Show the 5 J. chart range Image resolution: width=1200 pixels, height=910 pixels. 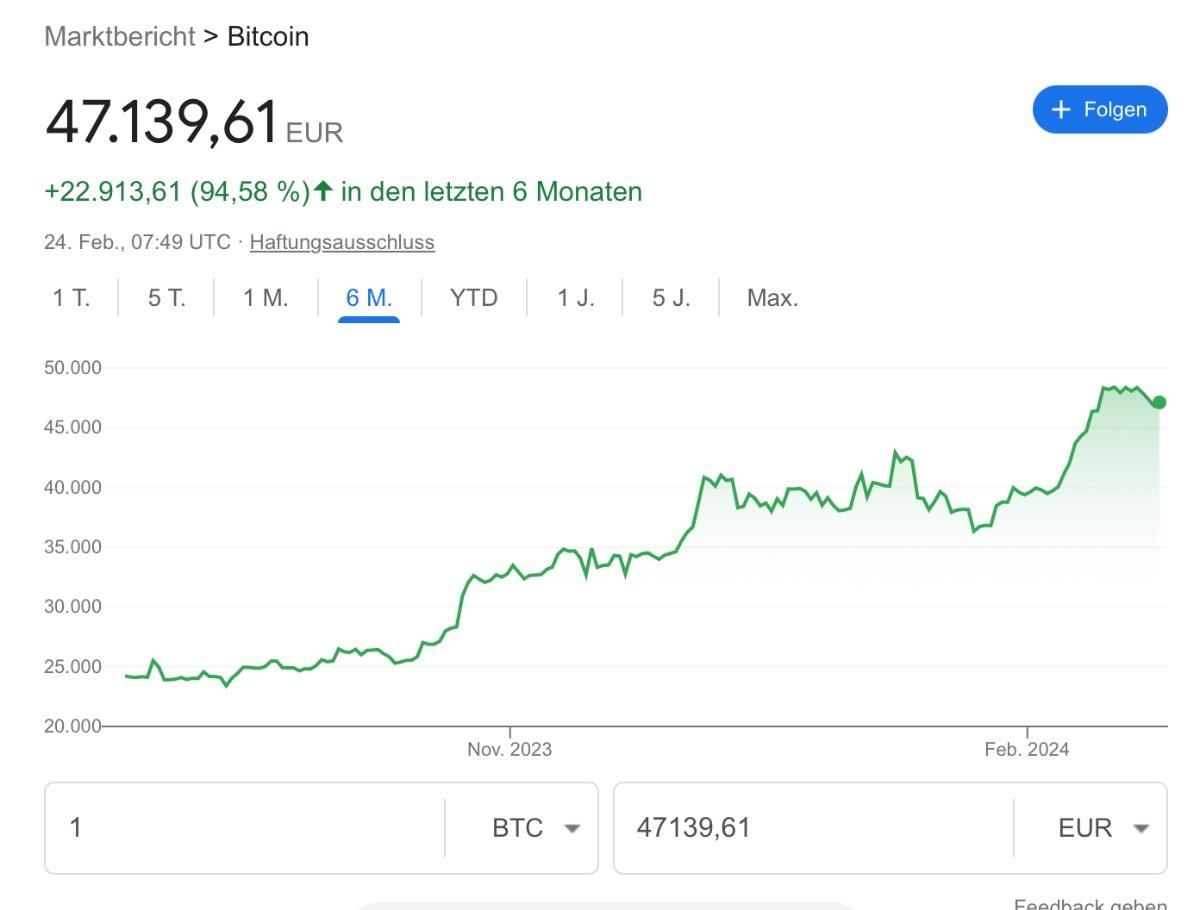671,298
